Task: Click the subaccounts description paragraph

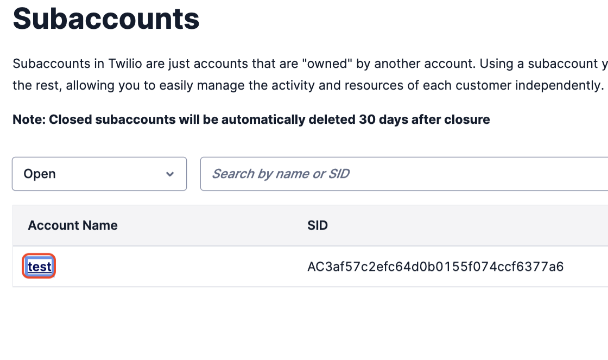Action: 310,74
